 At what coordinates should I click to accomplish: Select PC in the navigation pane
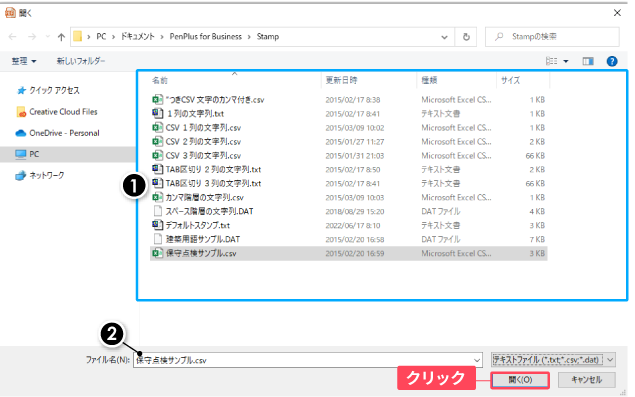(x=34, y=154)
